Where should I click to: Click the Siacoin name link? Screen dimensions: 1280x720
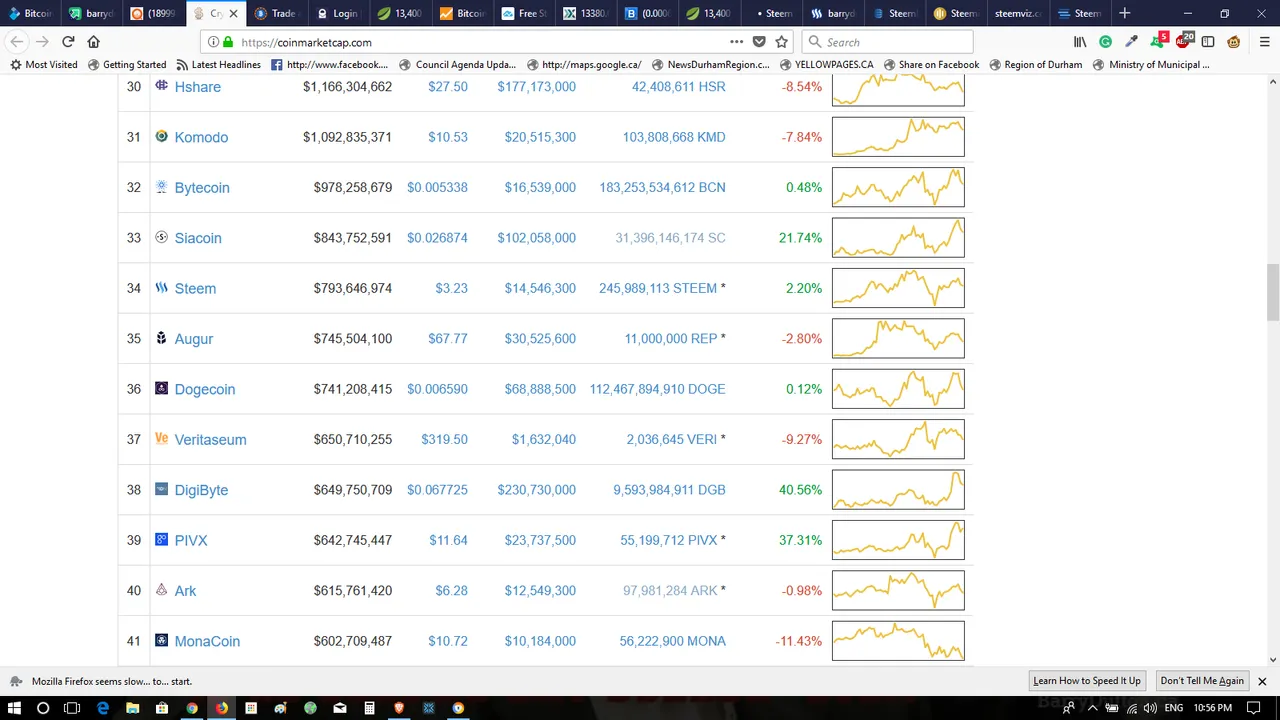[198, 238]
